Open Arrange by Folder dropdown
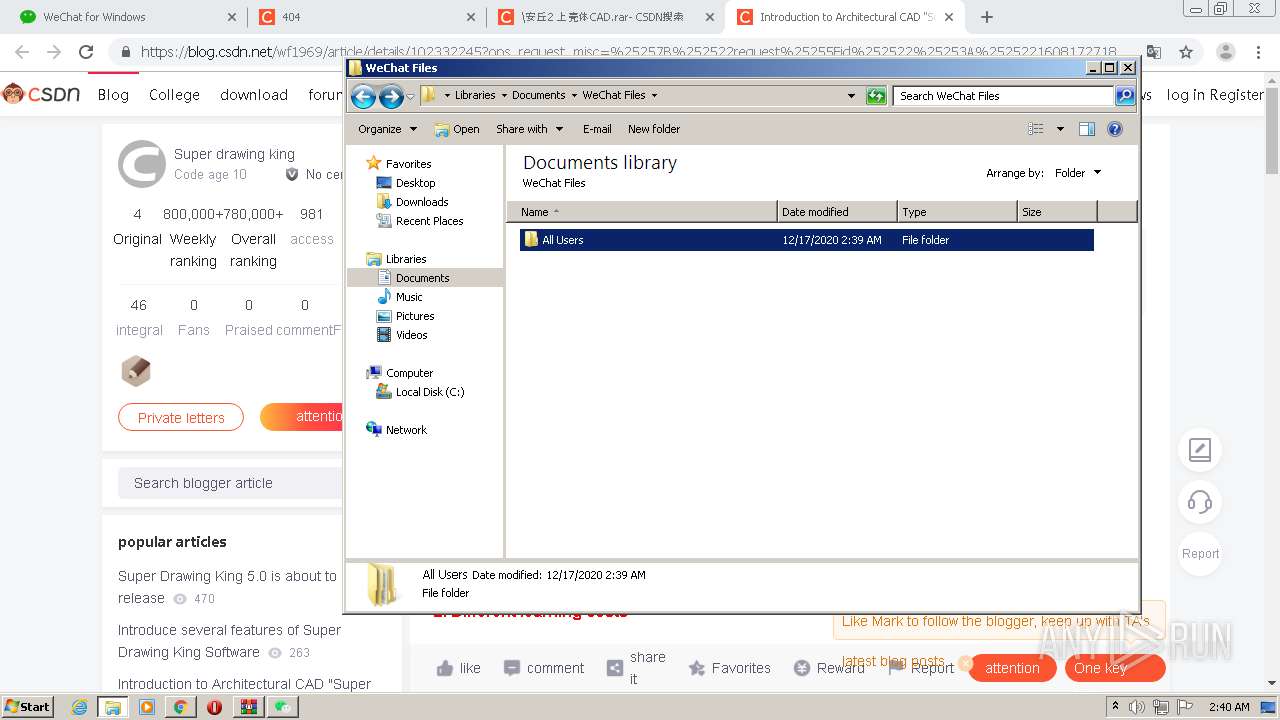The height and width of the screenshot is (720, 1280). point(1078,173)
